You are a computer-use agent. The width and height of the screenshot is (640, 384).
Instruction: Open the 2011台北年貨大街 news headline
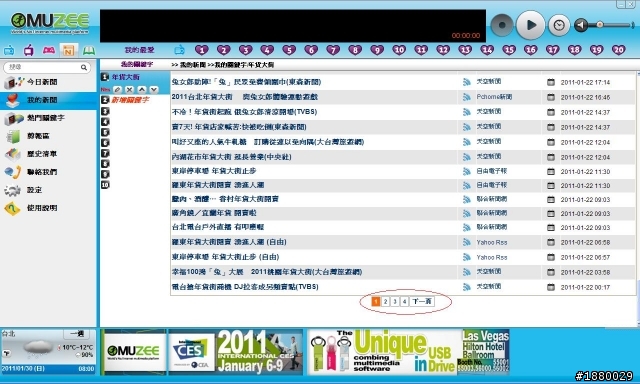[x=244, y=97]
